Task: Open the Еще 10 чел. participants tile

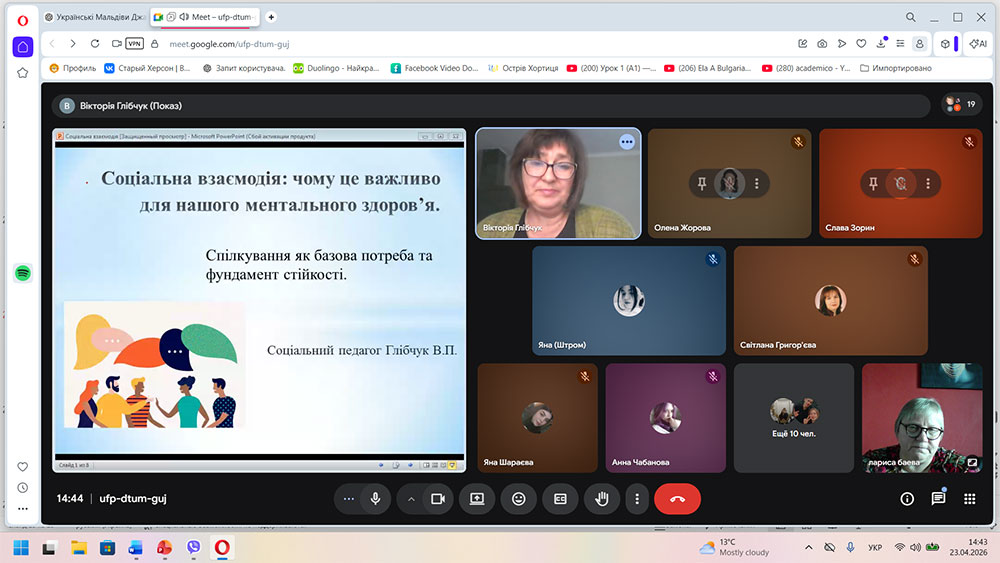Action: (794, 416)
